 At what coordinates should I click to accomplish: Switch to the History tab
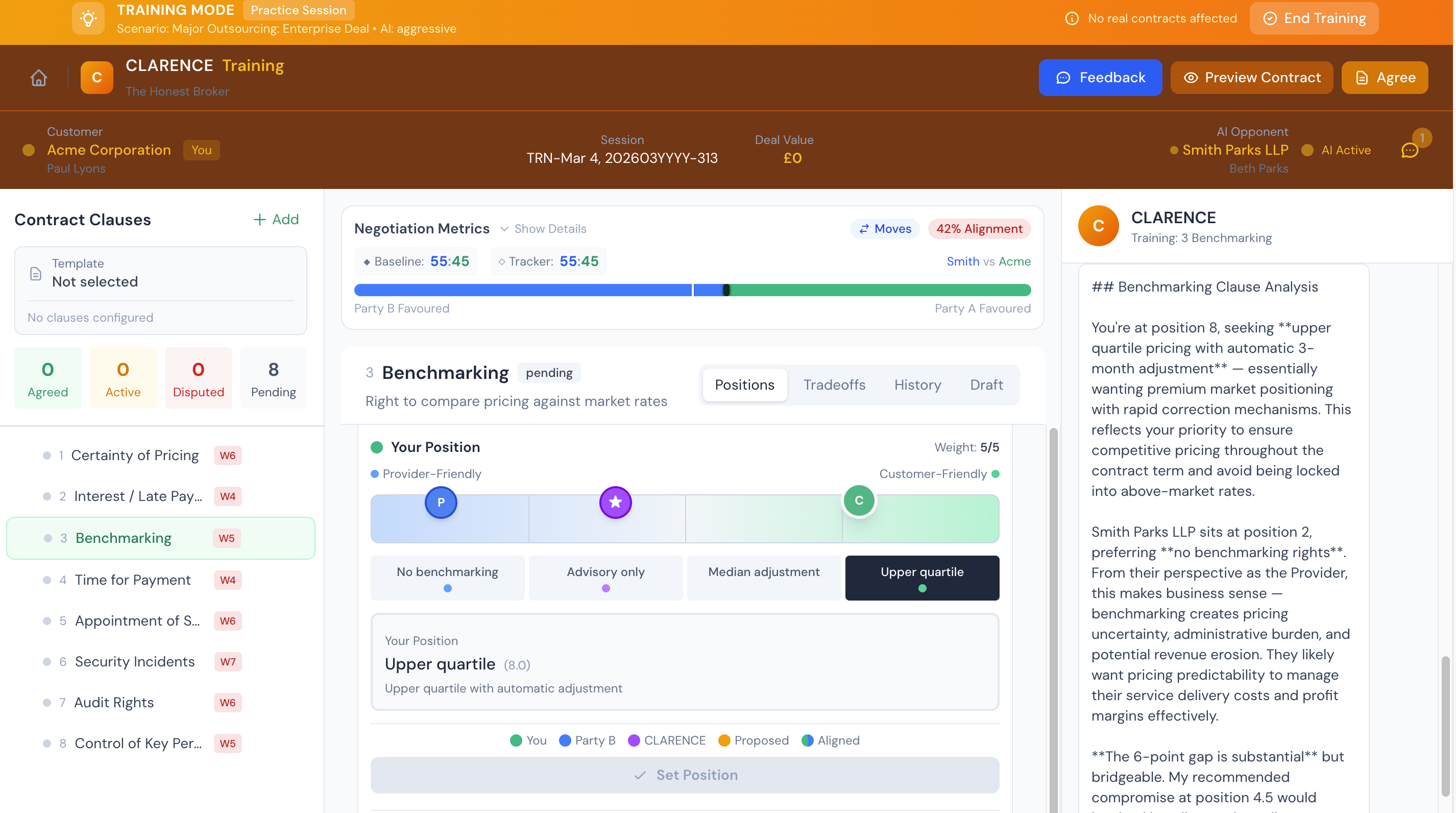pos(917,385)
